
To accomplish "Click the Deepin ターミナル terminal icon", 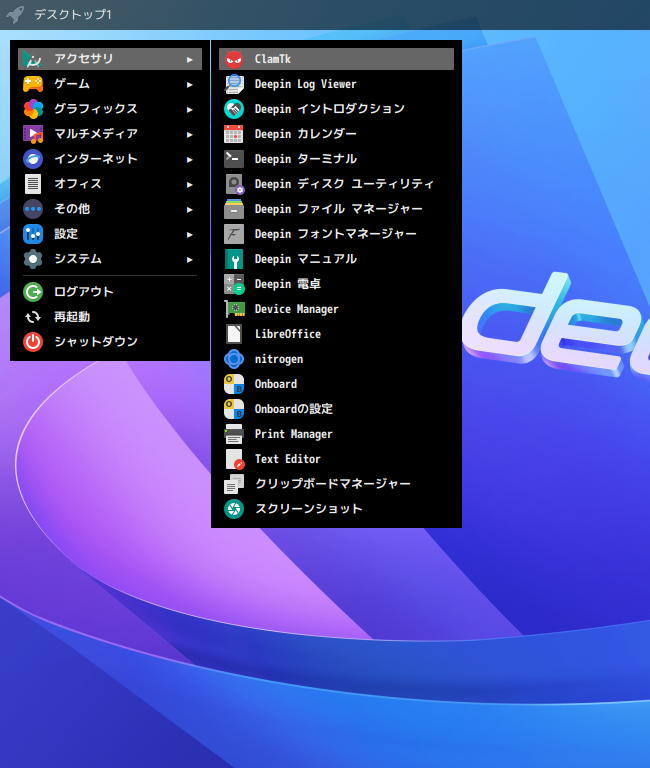I will click(x=234, y=159).
